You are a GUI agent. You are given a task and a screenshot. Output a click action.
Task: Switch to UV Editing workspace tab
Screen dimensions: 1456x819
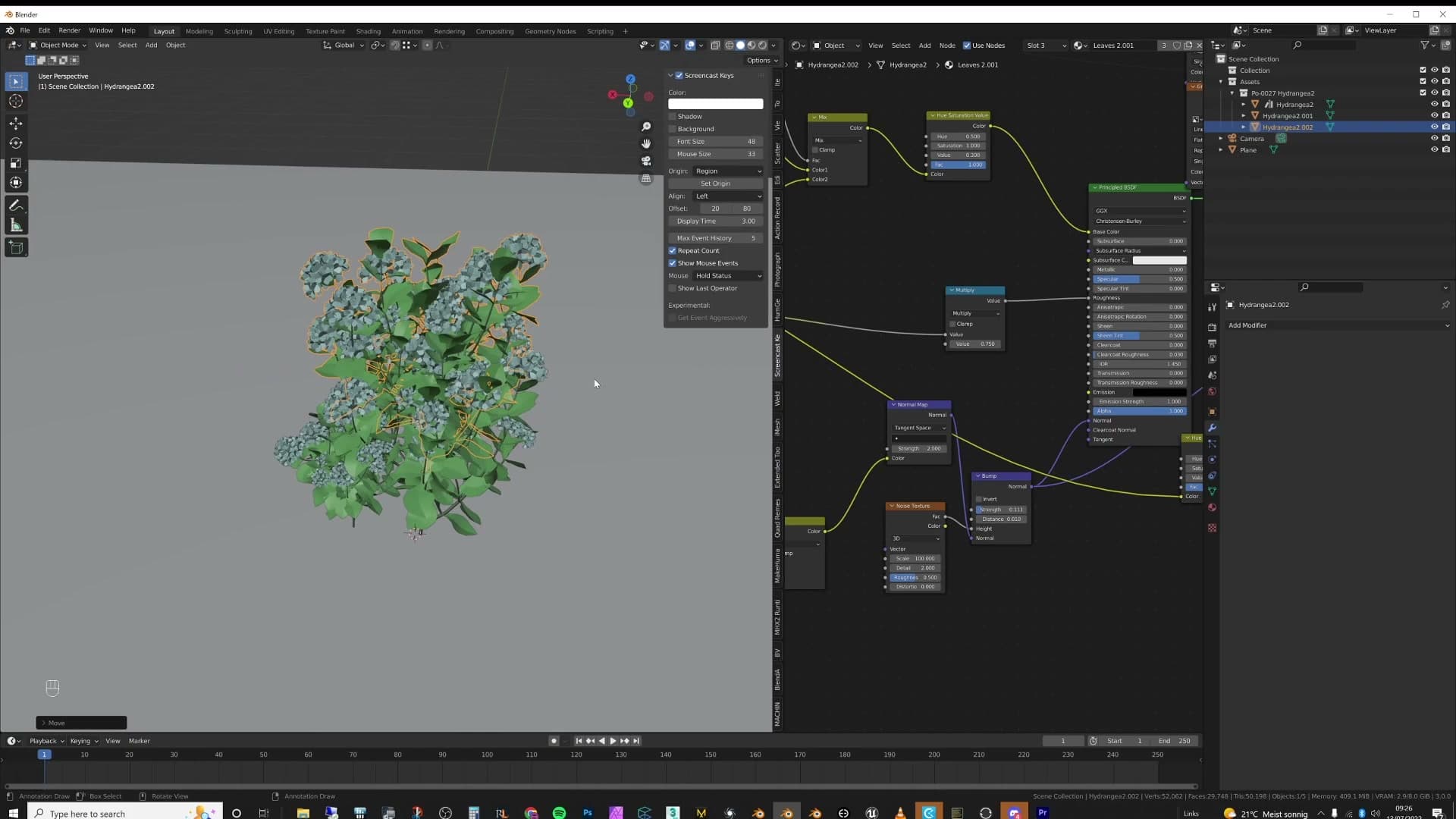click(x=278, y=31)
